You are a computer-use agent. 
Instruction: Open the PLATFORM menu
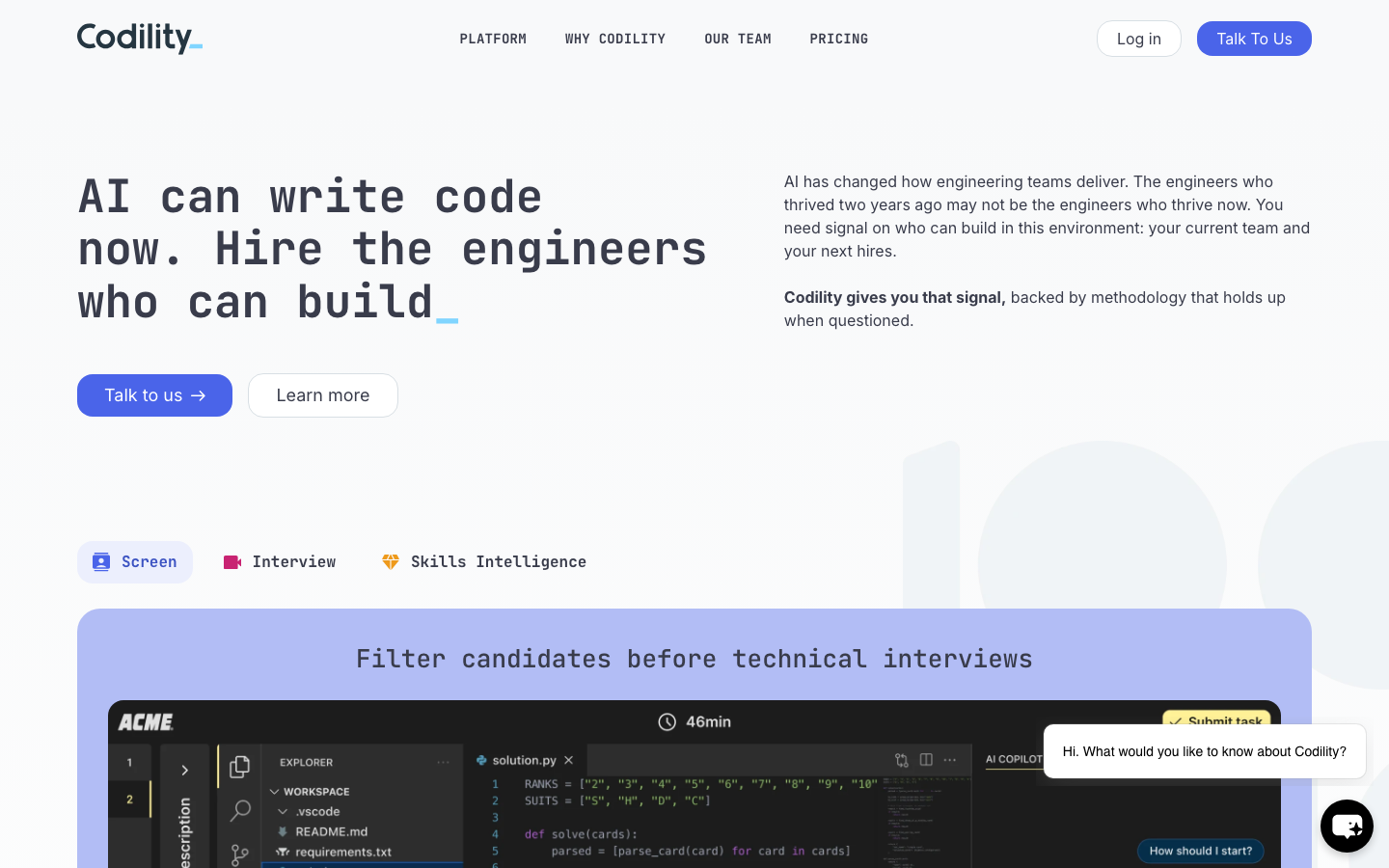(x=493, y=39)
